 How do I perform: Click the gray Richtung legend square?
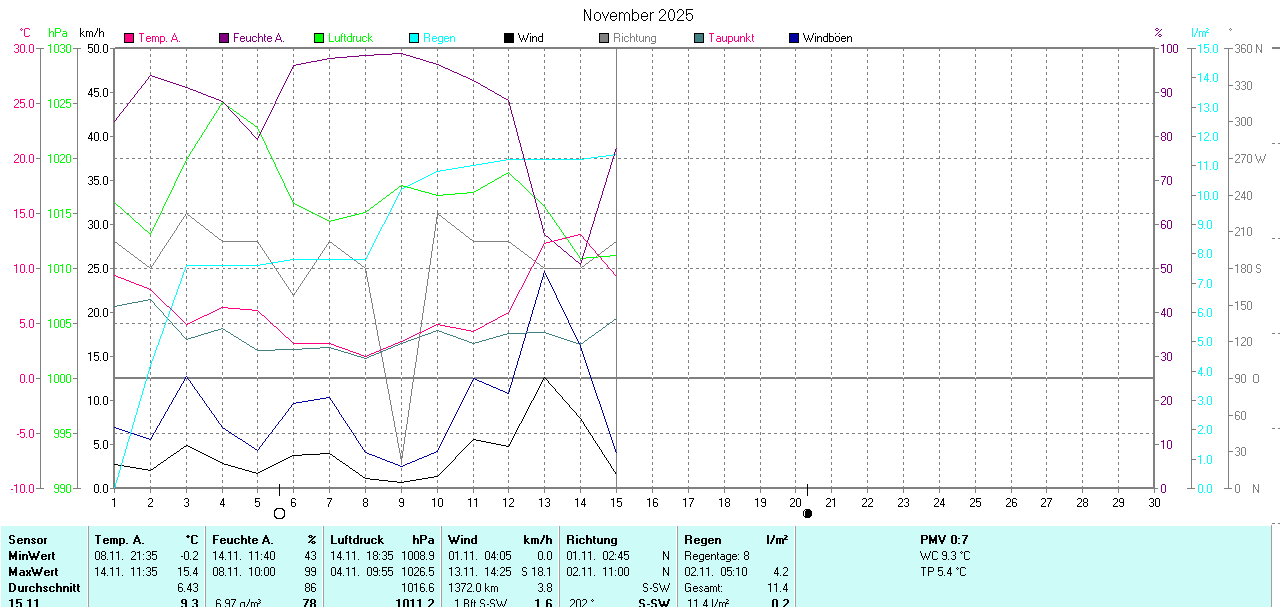pyautogui.click(x=604, y=38)
